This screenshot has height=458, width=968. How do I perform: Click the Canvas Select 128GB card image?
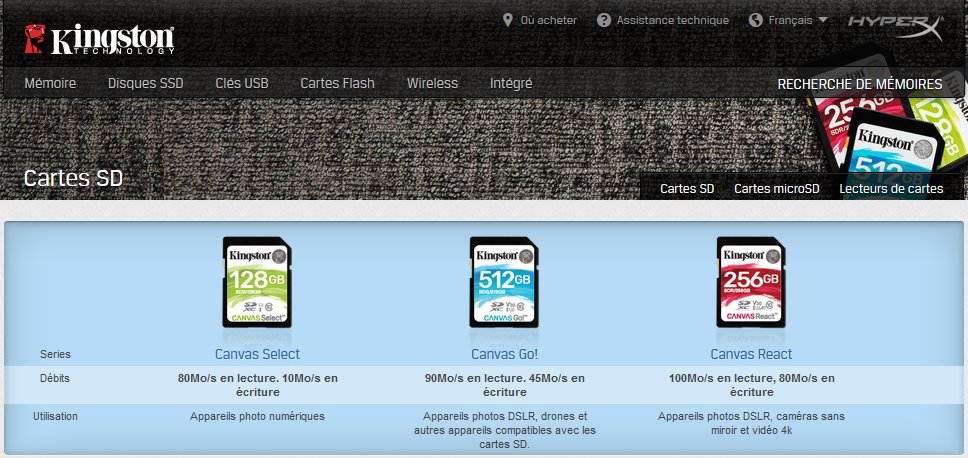(257, 283)
